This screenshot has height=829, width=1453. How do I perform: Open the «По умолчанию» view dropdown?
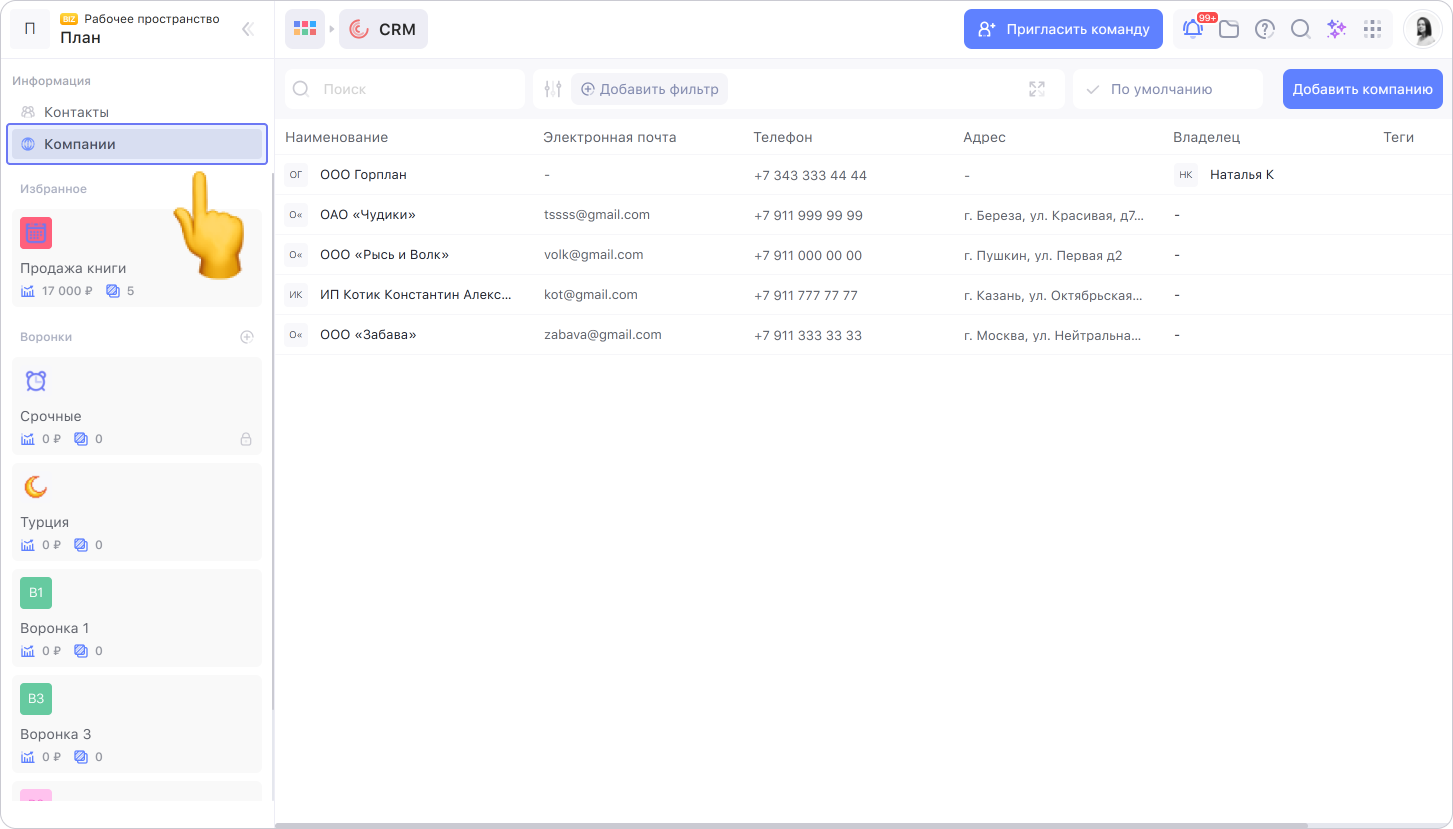tap(1167, 89)
